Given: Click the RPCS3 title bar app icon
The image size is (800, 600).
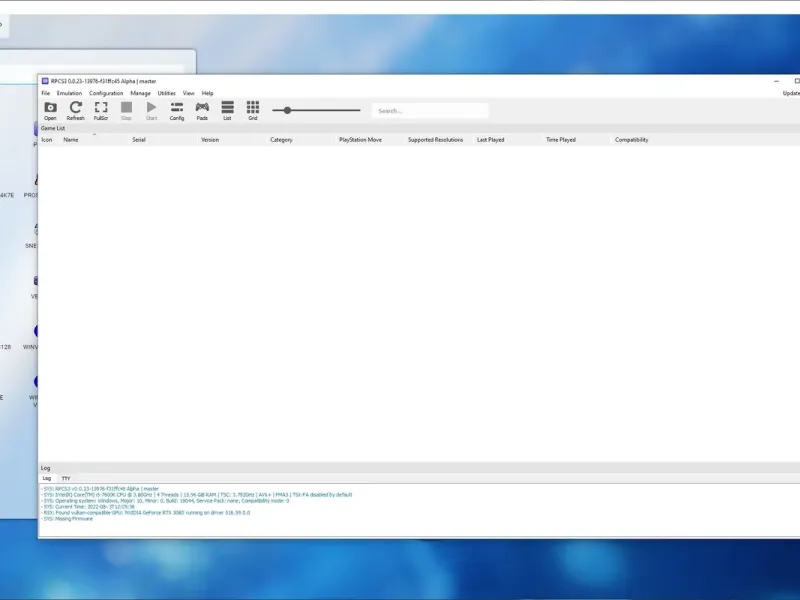Looking at the screenshot, I should point(45,81).
